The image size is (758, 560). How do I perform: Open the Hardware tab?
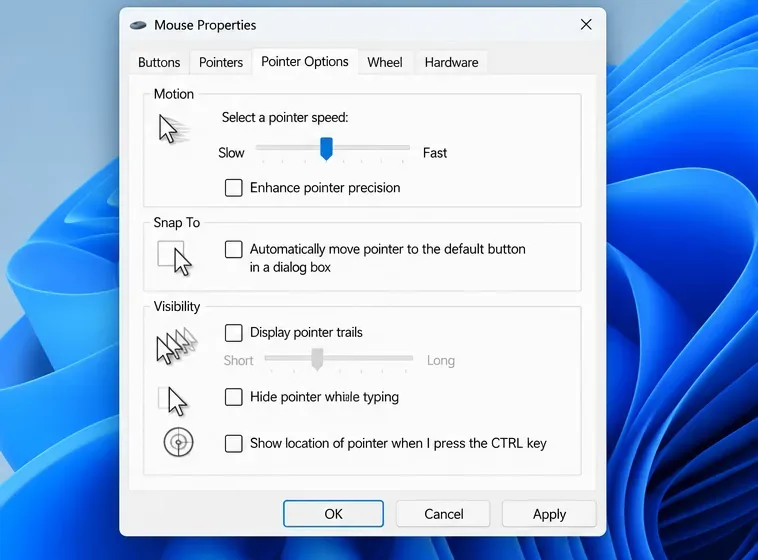click(x=452, y=62)
